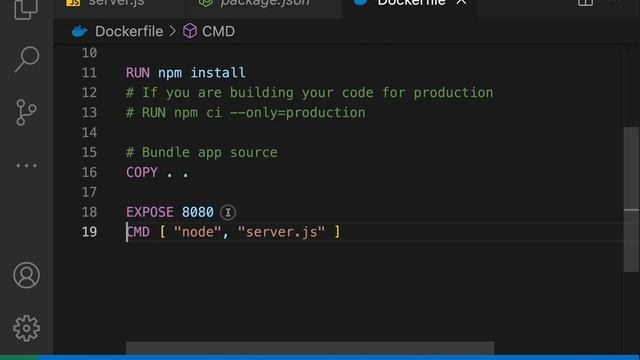
Task: Click line number 19 in gutter
Action: coord(89,232)
